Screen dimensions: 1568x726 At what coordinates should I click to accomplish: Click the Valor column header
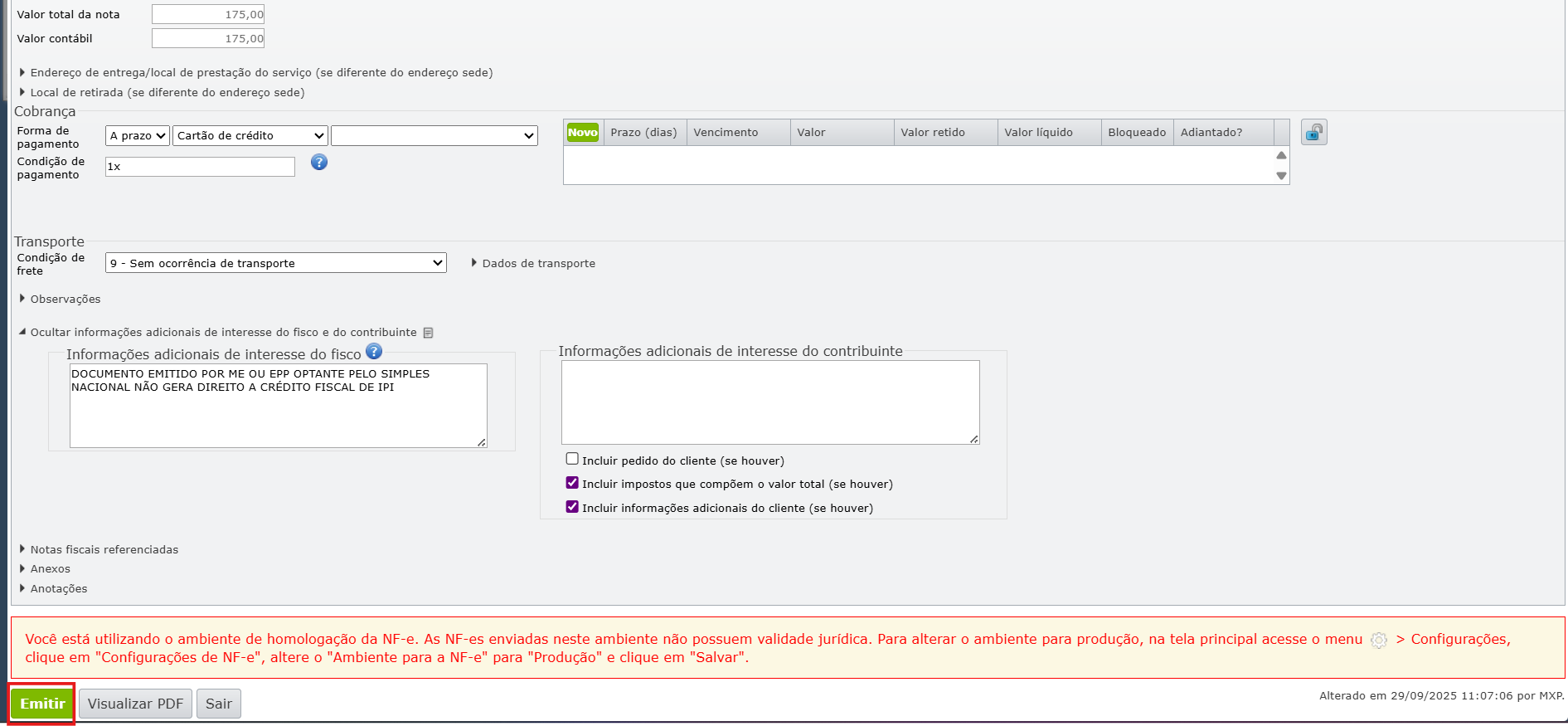coord(842,133)
